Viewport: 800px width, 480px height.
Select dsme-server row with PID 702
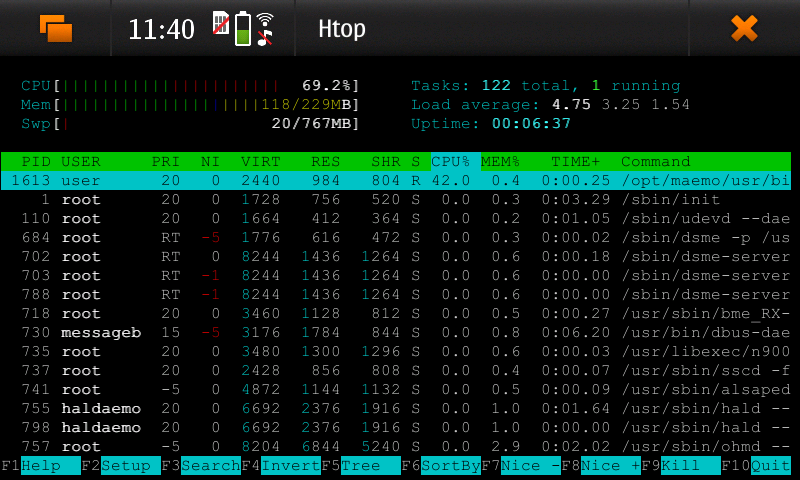coord(396,257)
